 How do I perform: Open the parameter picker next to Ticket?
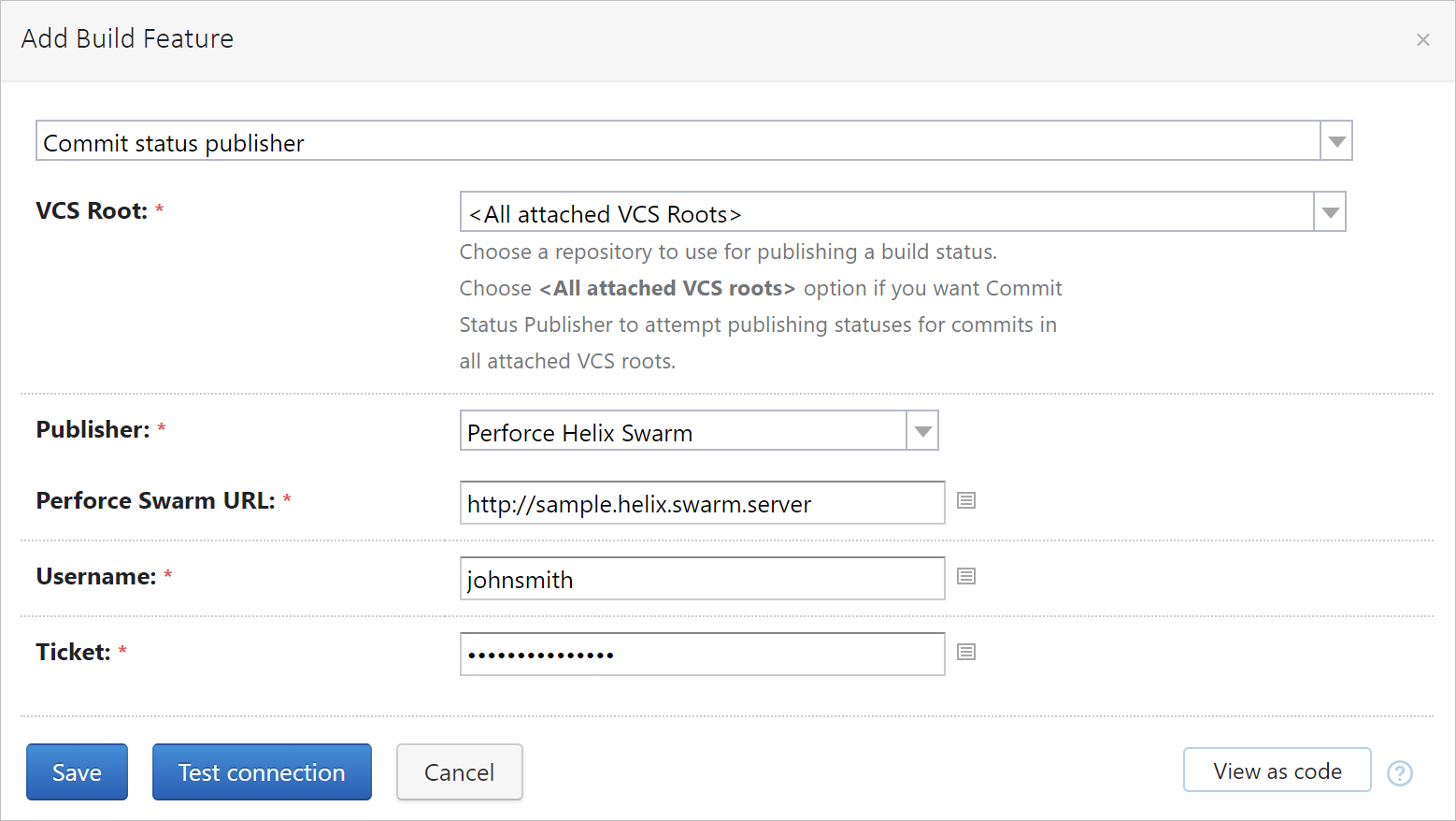click(965, 652)
